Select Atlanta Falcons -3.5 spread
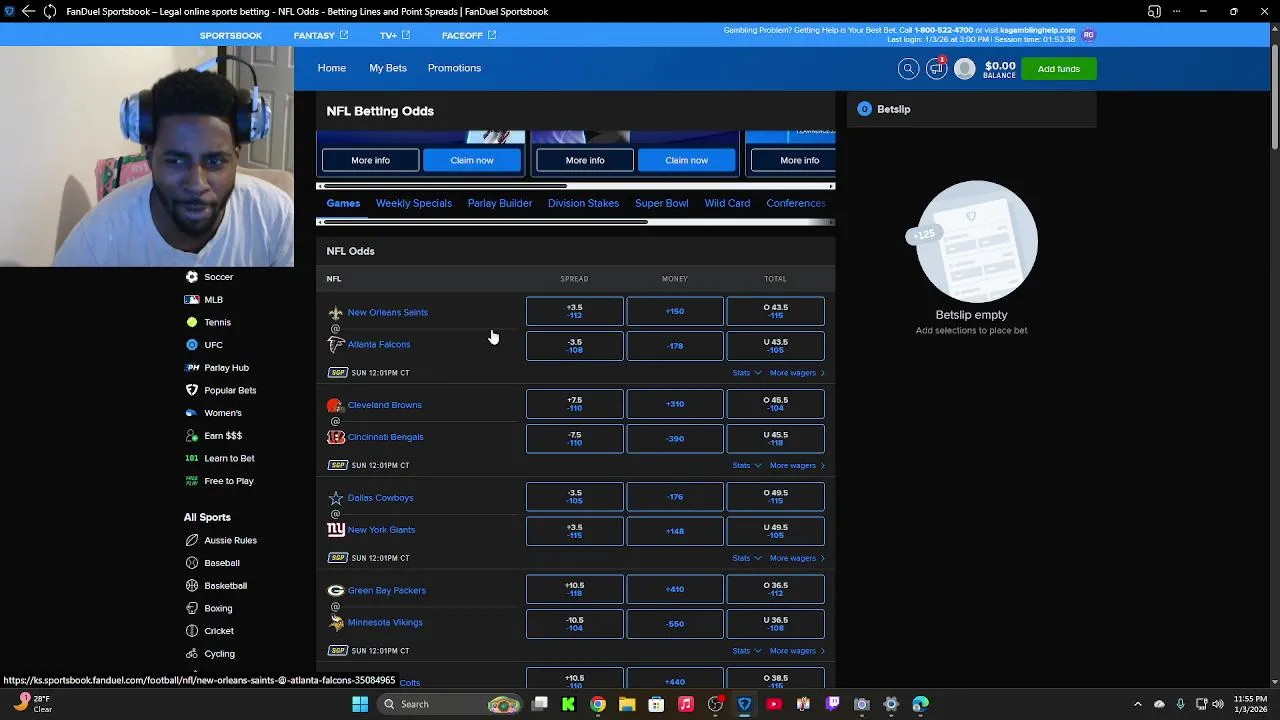 coord(575,346)
